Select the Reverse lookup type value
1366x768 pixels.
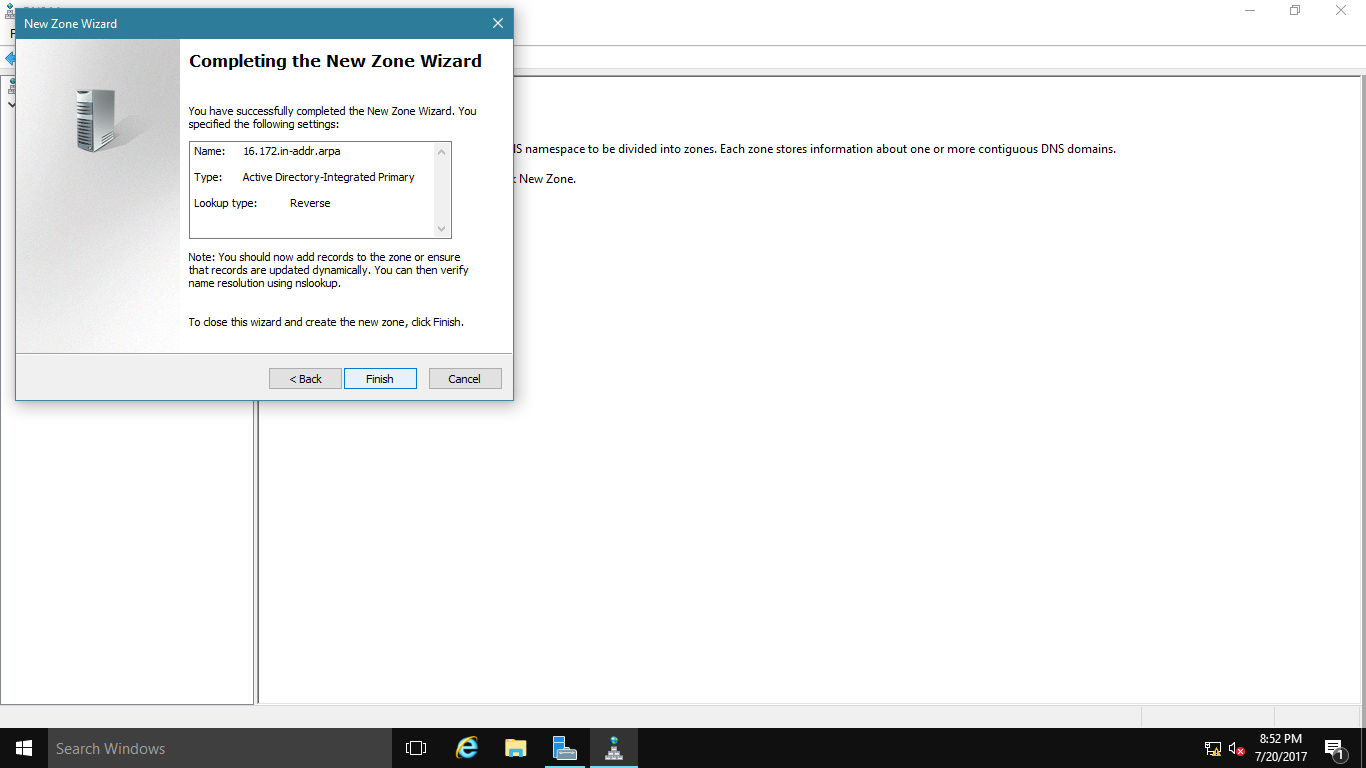(310, 203)
